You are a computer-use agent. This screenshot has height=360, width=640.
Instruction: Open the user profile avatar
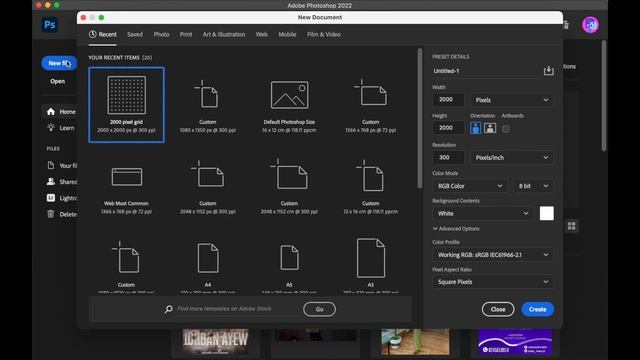590,24
